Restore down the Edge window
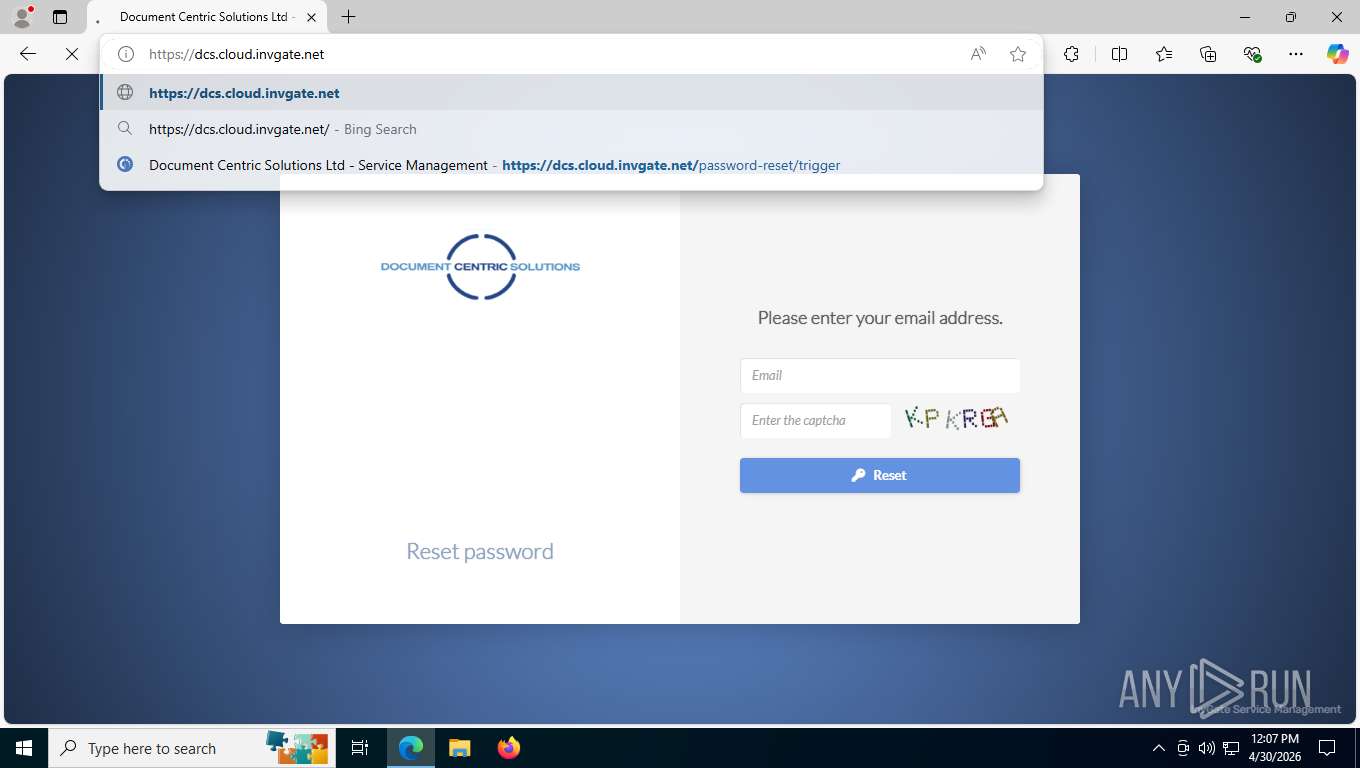The width and height of the screenshot is (1360, 768). pos(1291,17)
